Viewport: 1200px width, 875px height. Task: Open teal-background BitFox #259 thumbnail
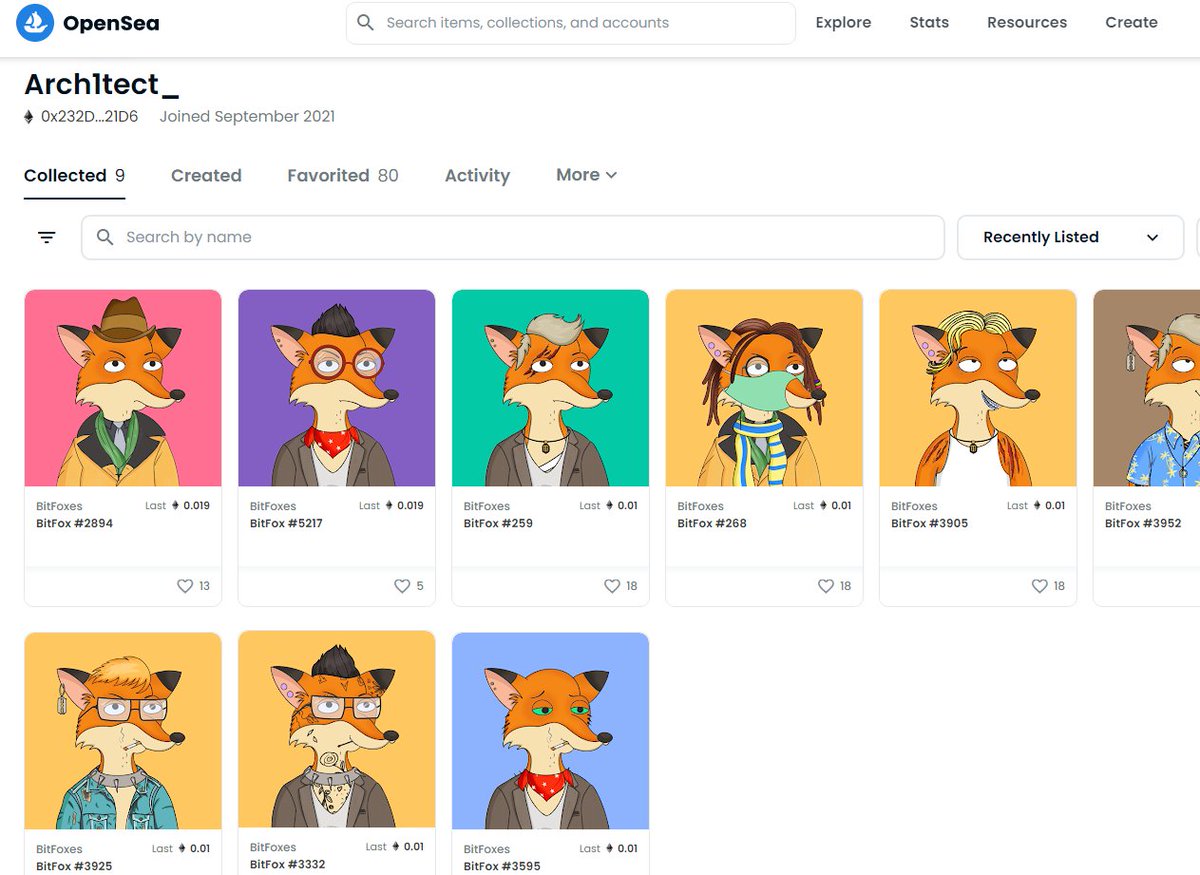pyautogui.click(x=550, y=388)
